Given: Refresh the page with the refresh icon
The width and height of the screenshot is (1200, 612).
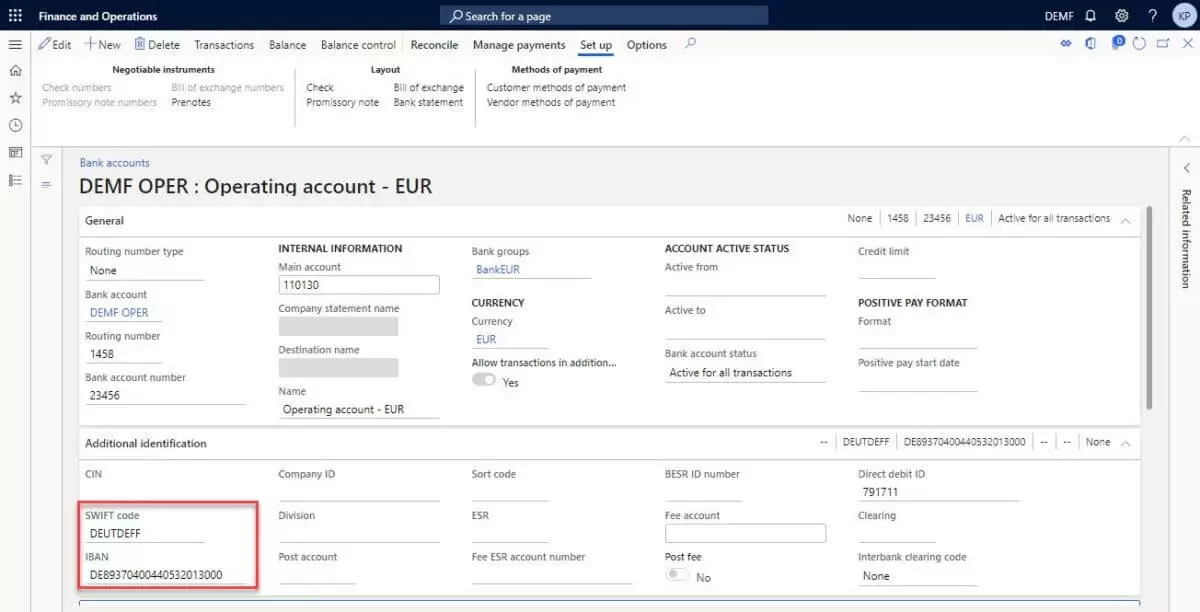Looking at the screenshot, I should (x=1141, y=44).
